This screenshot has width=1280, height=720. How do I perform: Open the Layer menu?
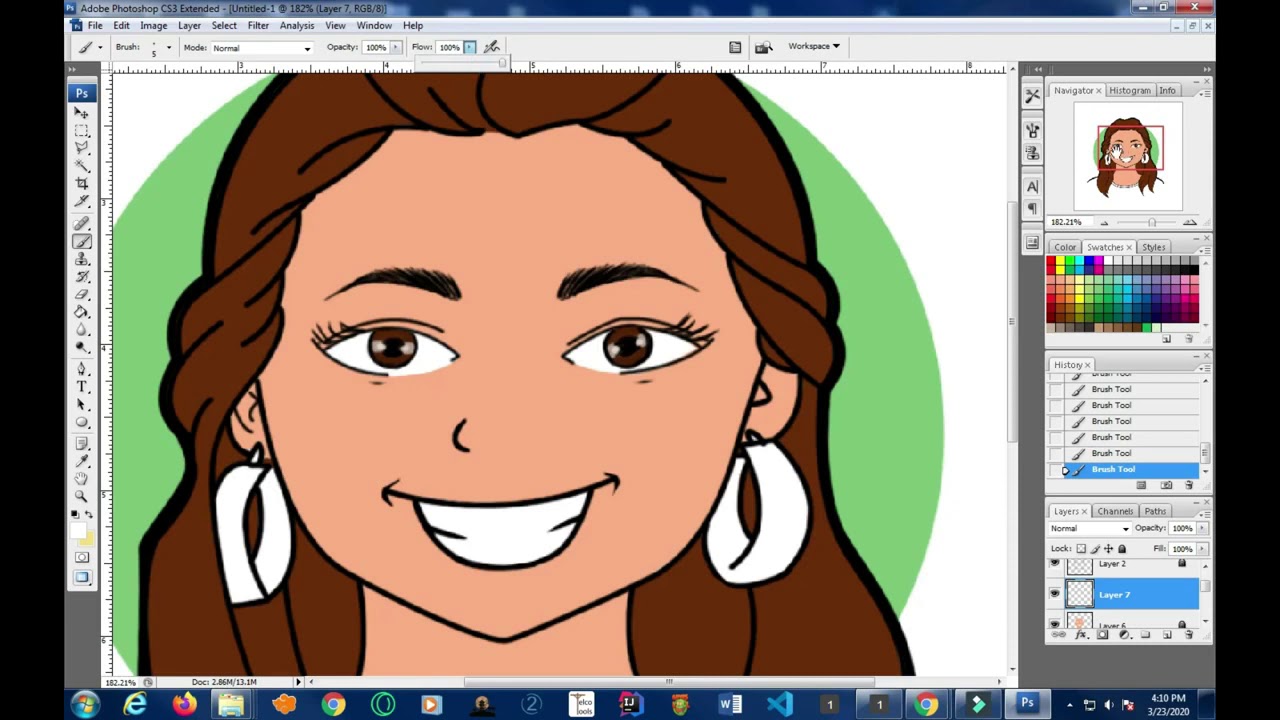click(x=189, y=25)
